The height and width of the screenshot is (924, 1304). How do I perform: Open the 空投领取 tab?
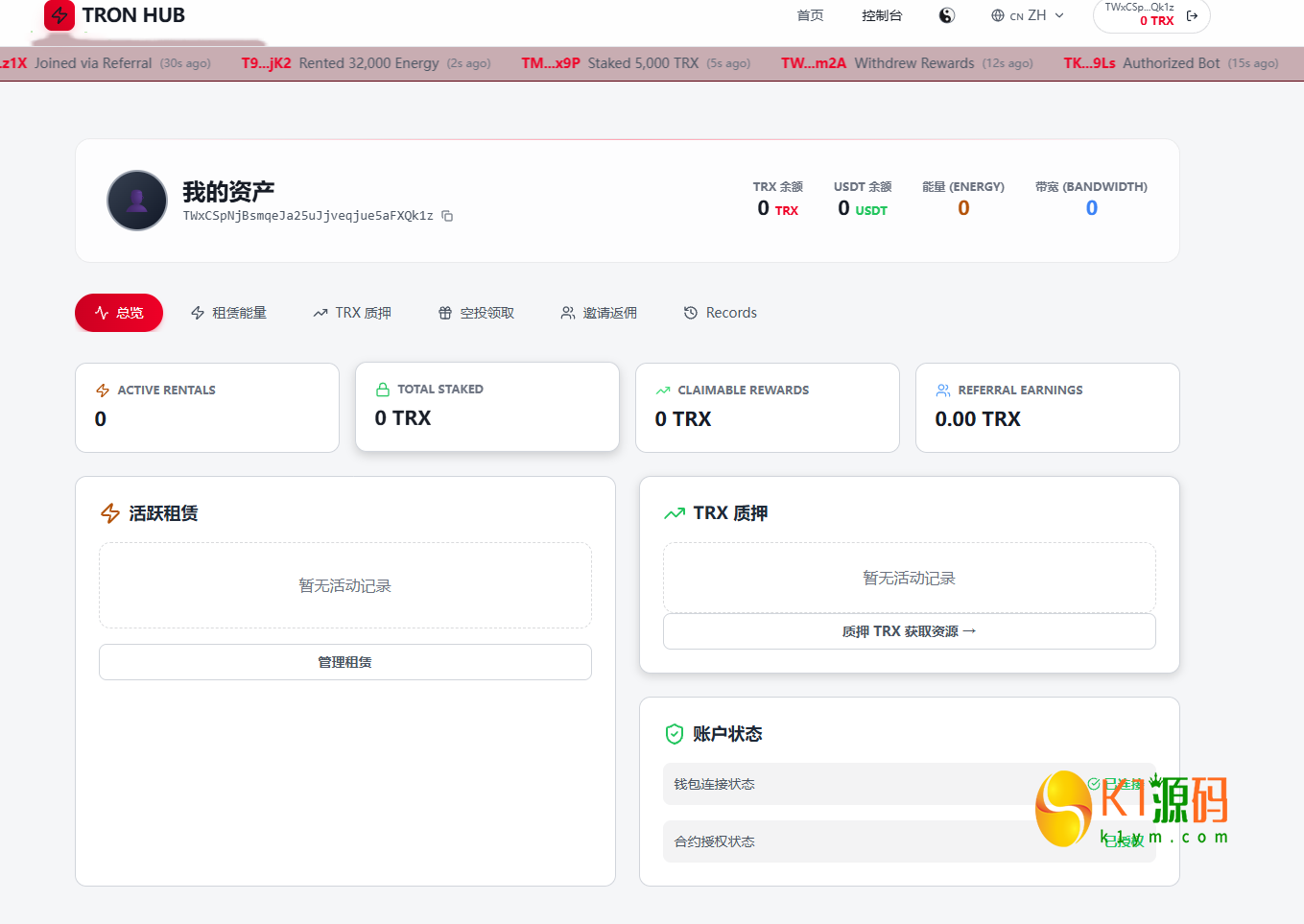coord(476,313)
